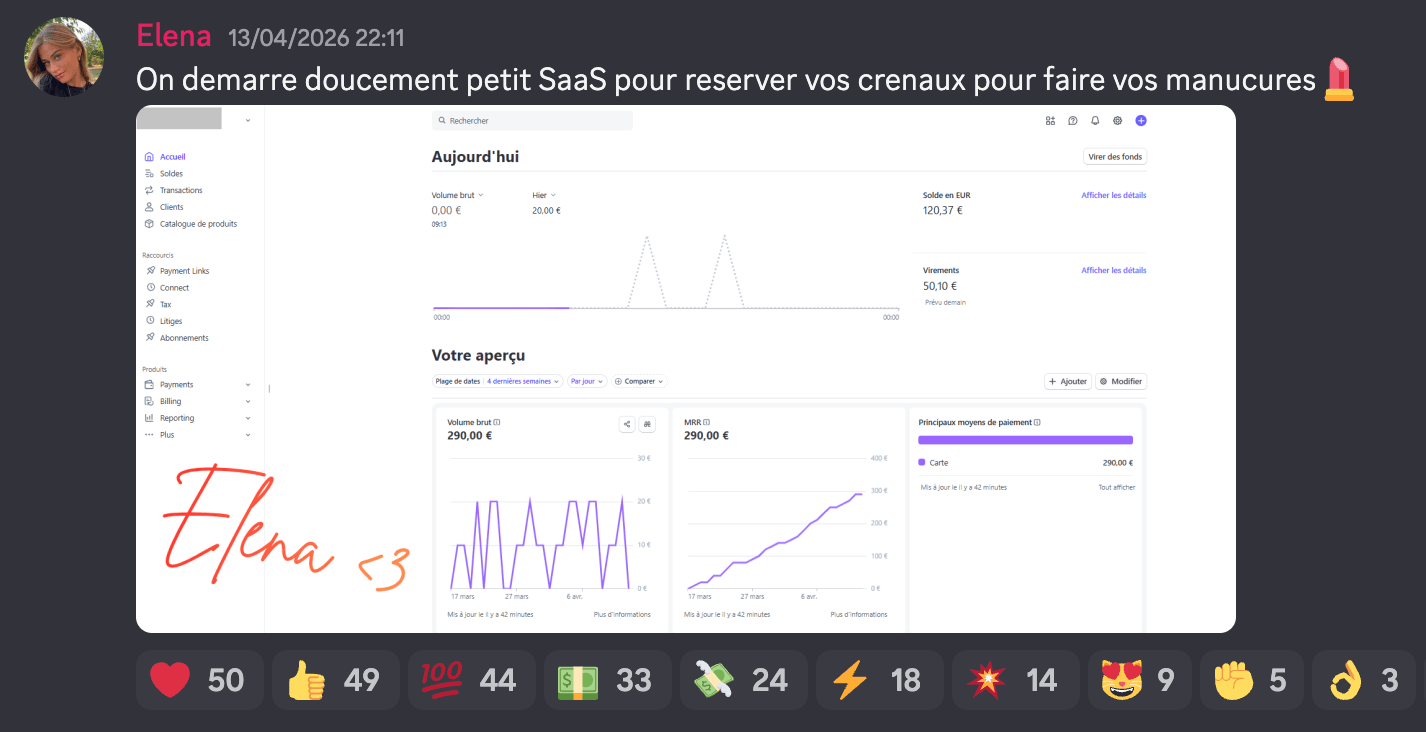1426x732 pixels.
Task: Click the purple payment methods bar
Action: 1025,440
